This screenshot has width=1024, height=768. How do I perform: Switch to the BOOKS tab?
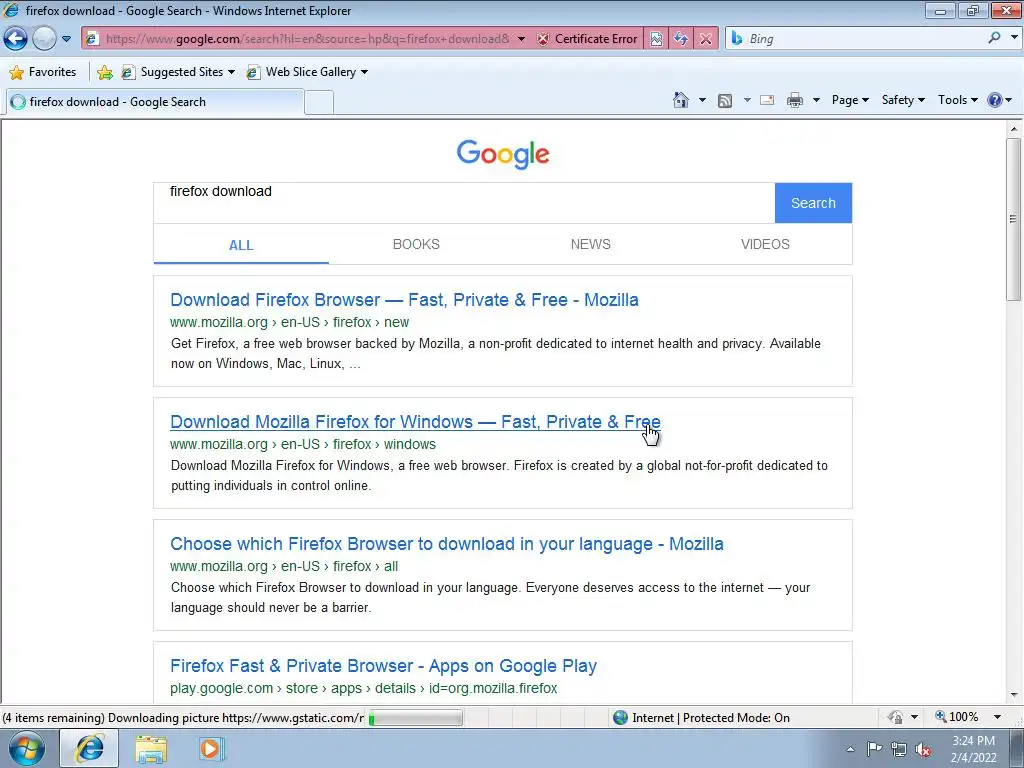pos(416,244)
